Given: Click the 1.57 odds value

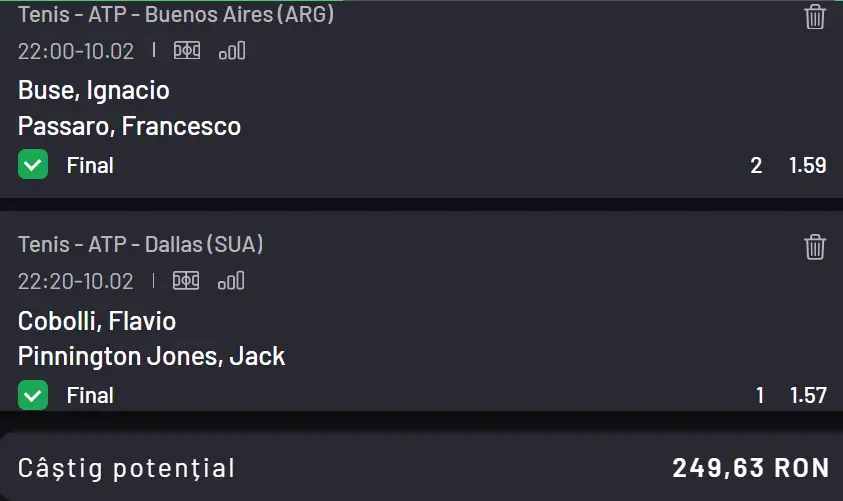Looking at the screenshot, I should (x=807, y=396).
